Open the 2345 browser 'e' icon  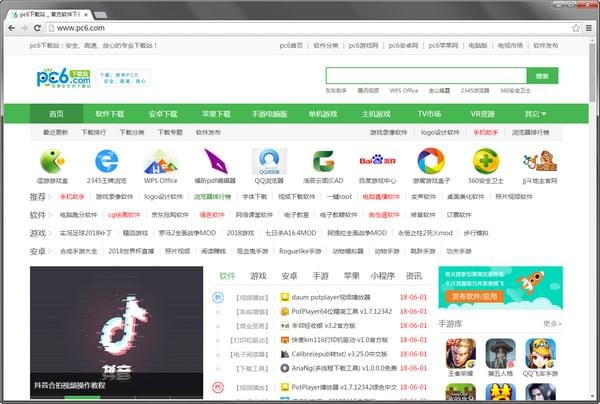(106, 161)
